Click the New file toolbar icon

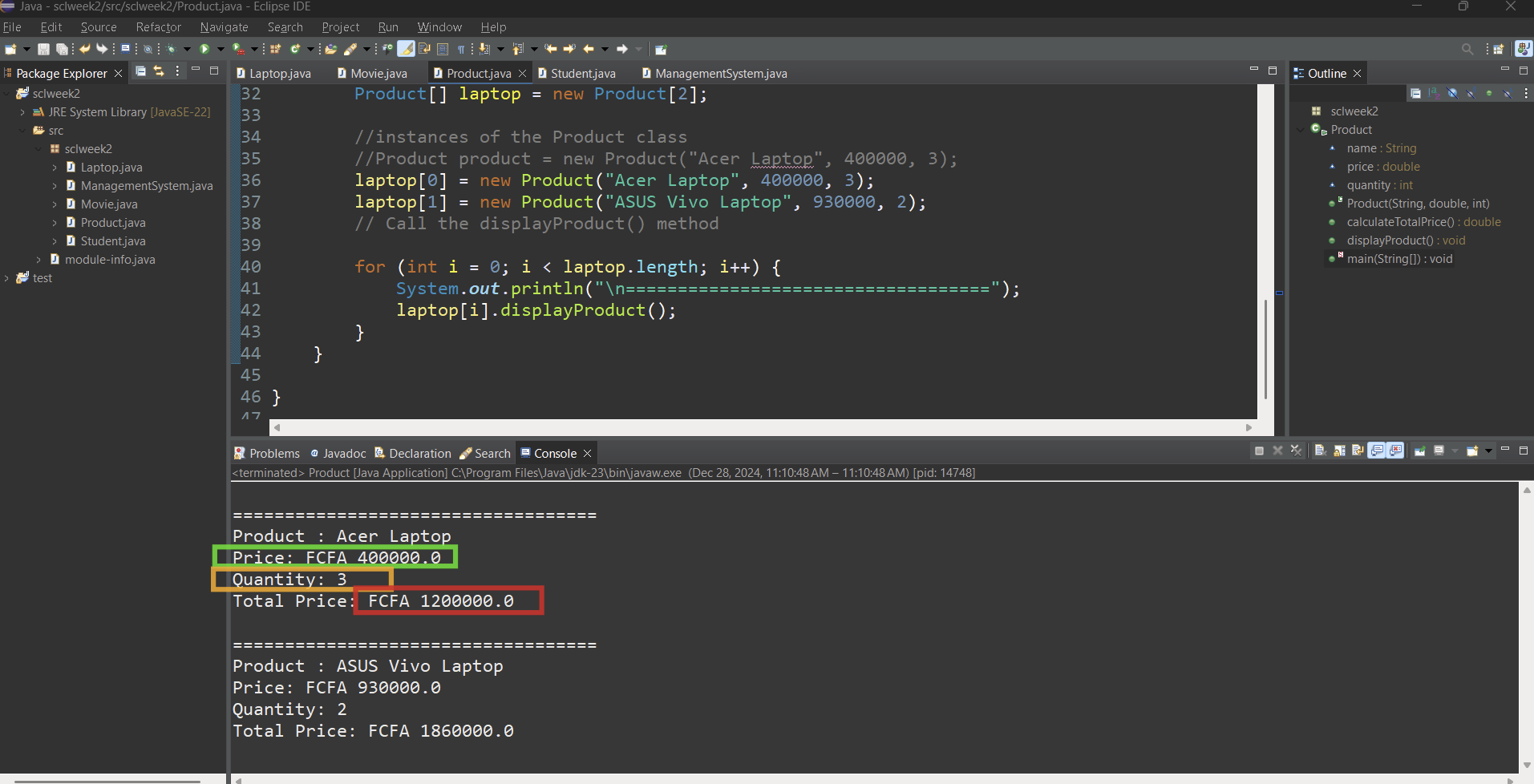(x=10, y=49)
